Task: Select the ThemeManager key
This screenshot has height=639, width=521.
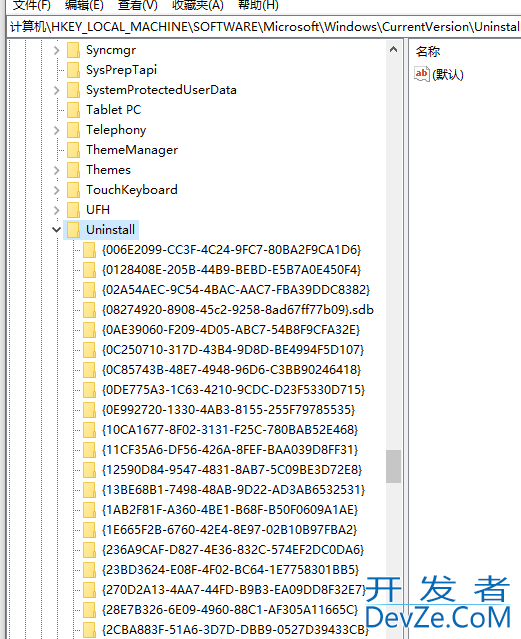Action: pyautogui.click(x=132, y=150)
